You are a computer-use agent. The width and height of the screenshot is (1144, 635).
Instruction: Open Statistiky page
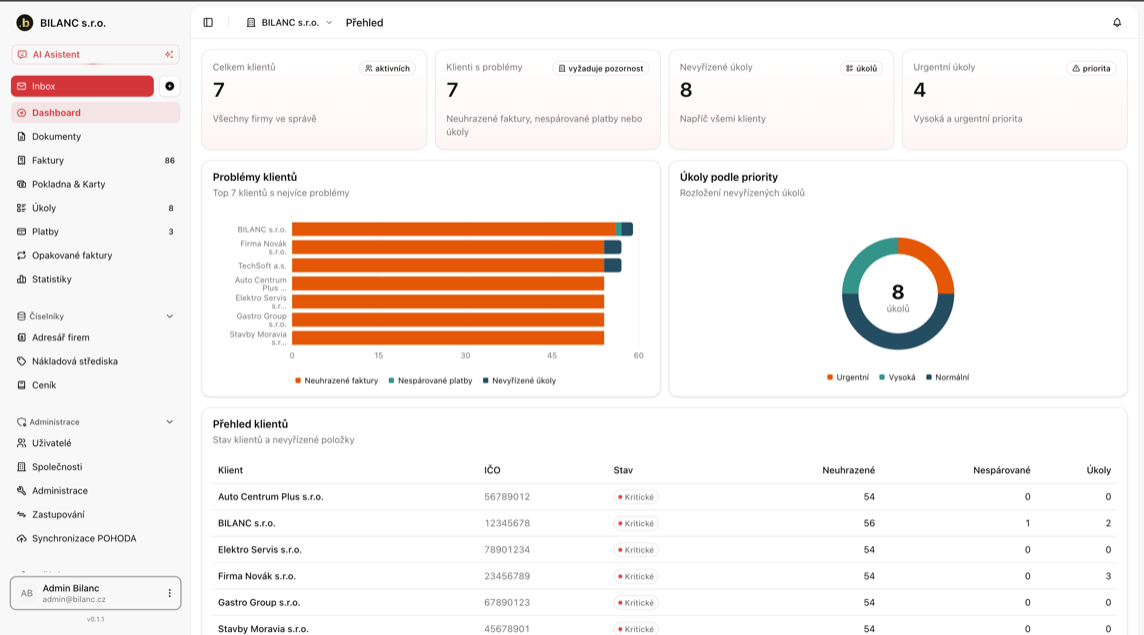96,279
